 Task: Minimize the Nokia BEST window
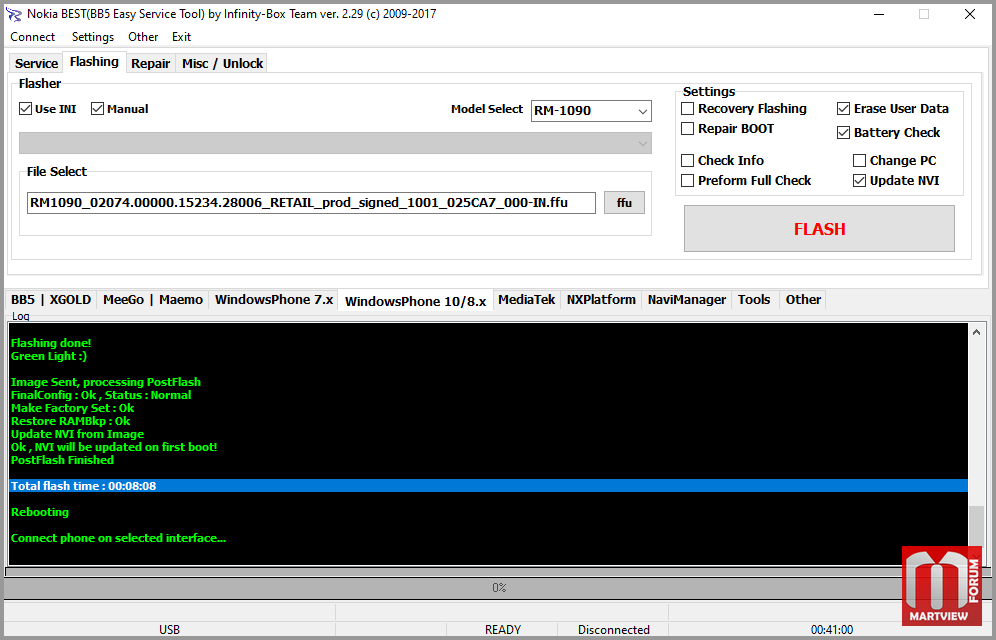click(x=878, y=14)
